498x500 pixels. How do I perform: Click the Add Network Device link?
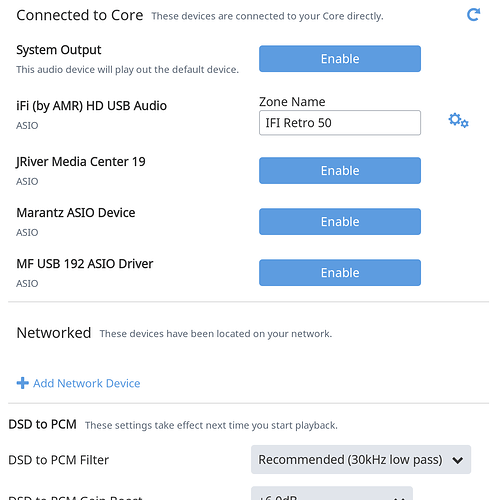point(86,383)
